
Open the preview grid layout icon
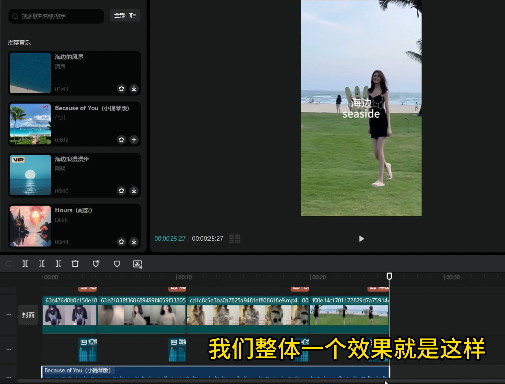234,239
